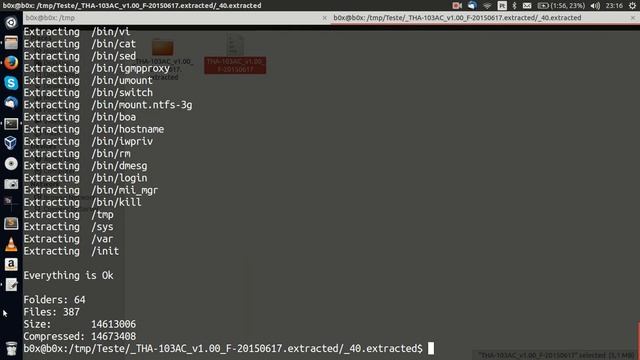Click the '/bin/iwpriv' output line
The width and height of the screenshot is (640, 360).
pyautogui.click(x=88, y=142)
